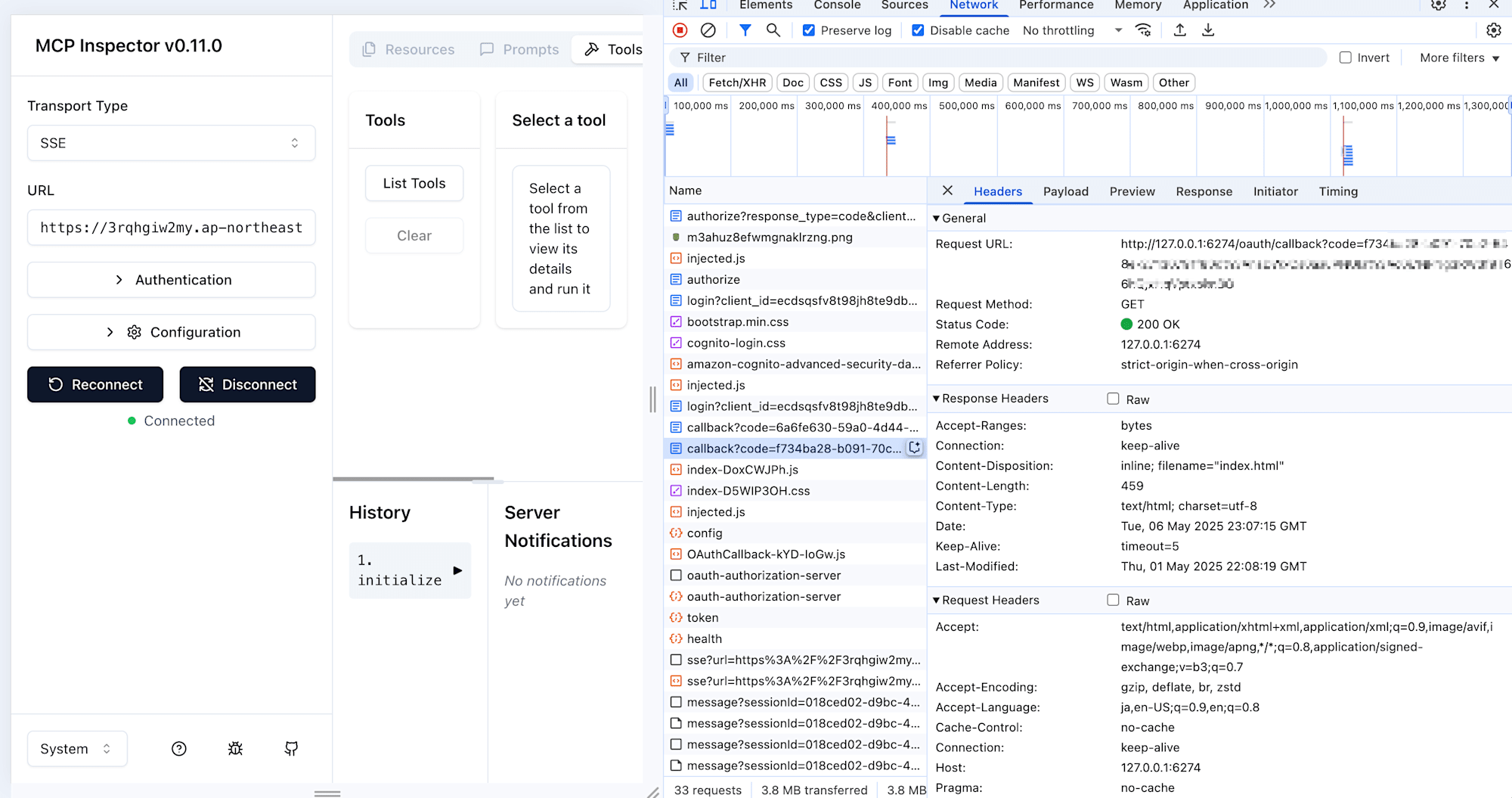Select the JS filter chip

[865, 82]
